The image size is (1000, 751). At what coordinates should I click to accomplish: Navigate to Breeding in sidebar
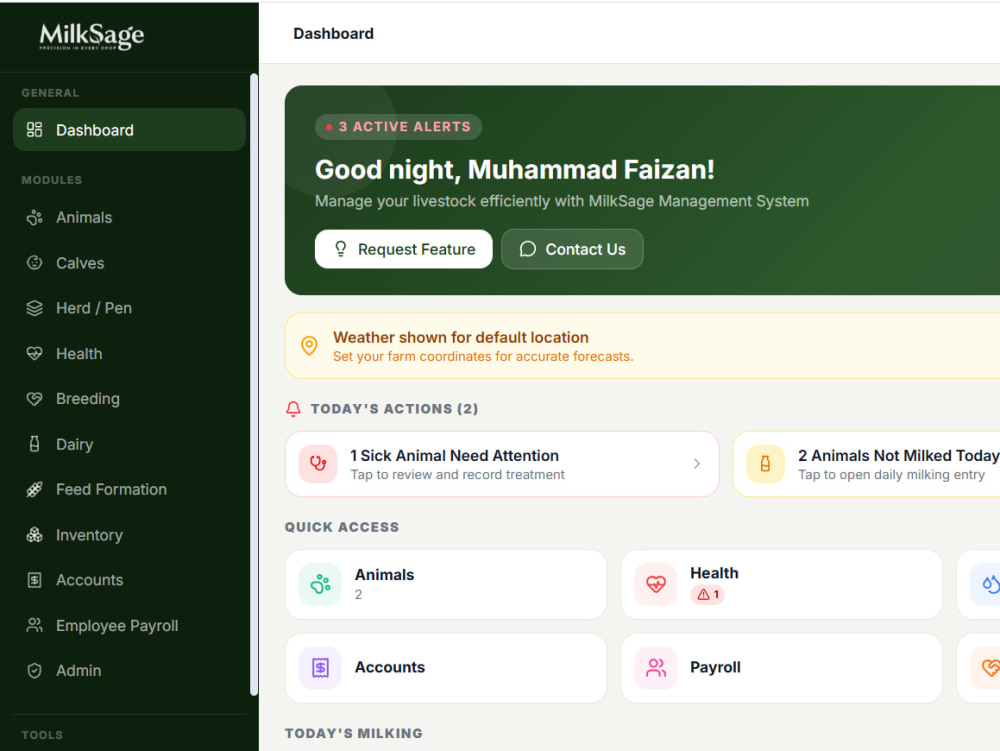tap(129, 398)
